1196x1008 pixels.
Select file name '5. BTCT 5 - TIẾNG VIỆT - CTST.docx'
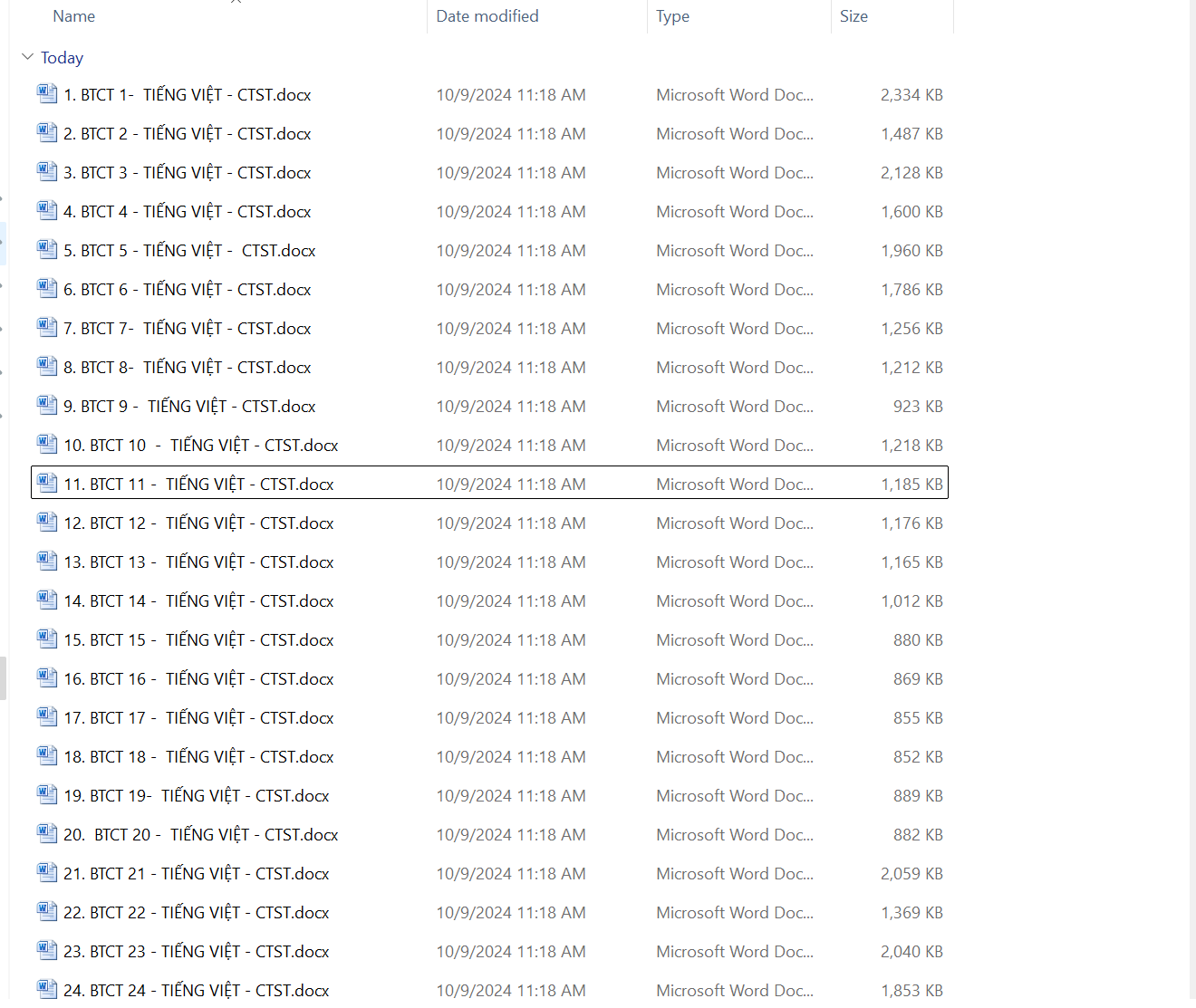pos(189,251)
